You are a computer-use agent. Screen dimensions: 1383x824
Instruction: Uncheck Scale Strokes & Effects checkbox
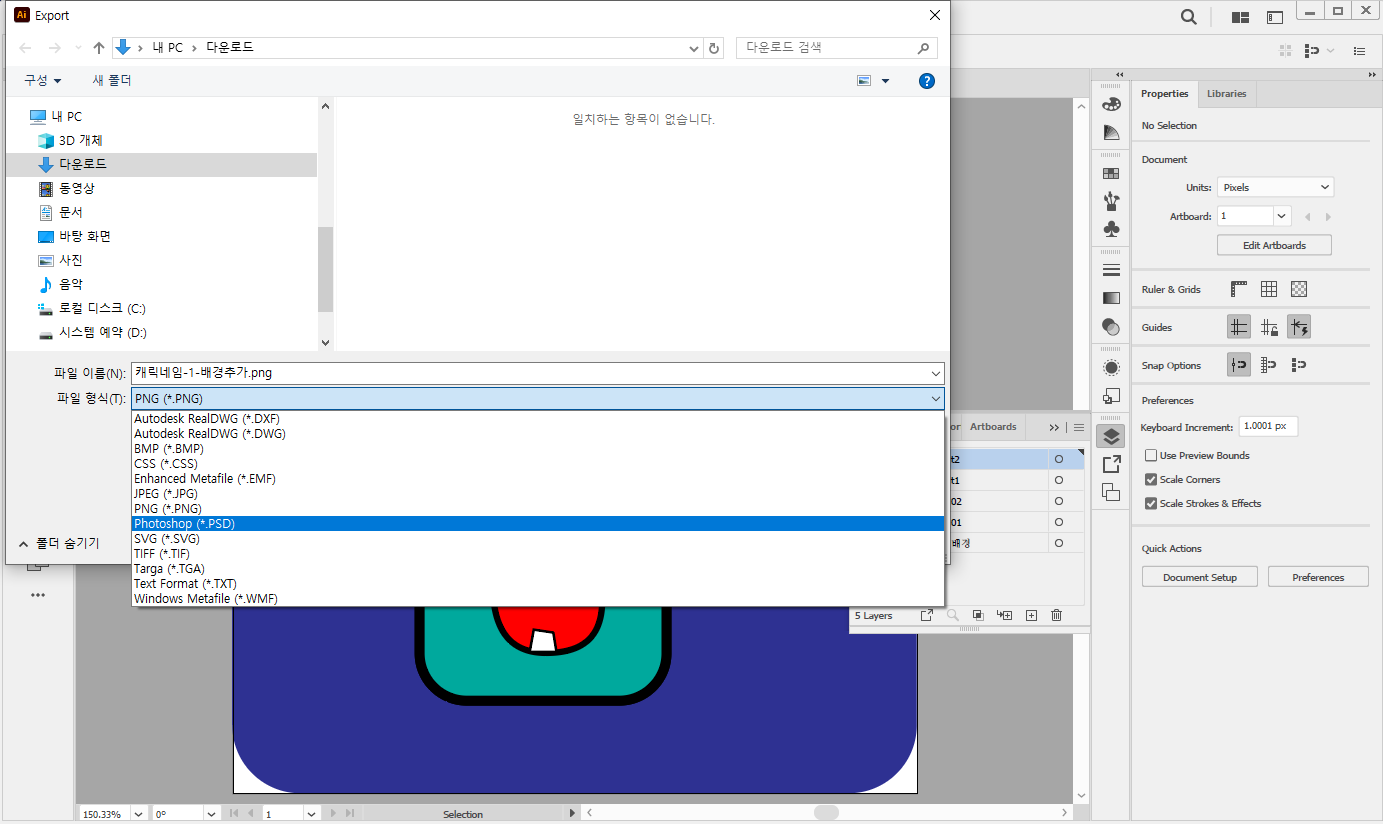pos(1151,503)
